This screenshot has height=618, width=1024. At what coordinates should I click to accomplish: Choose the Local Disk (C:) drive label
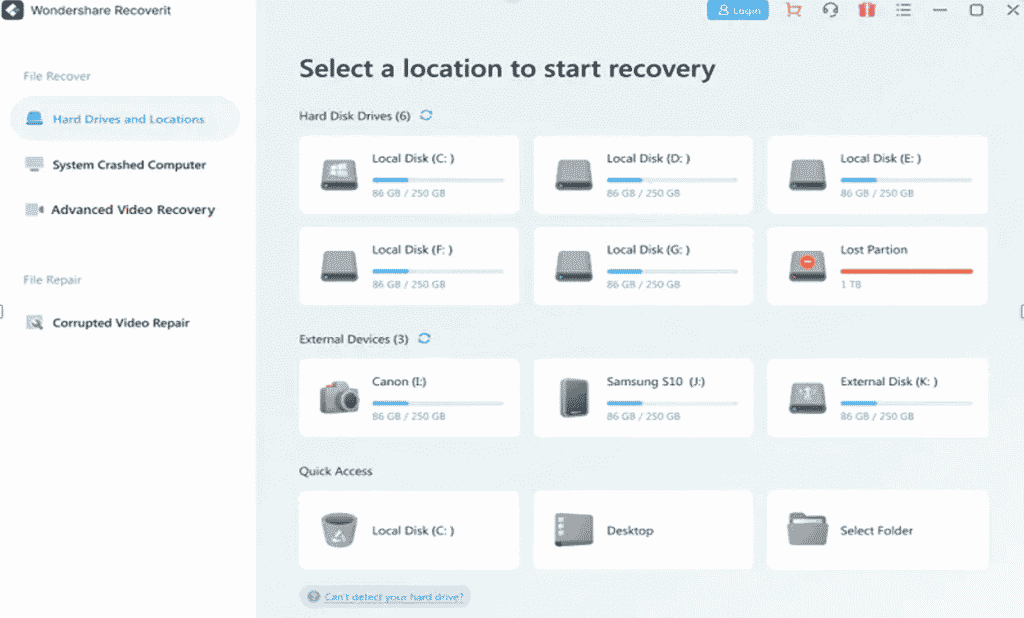(x=413, y=159)
